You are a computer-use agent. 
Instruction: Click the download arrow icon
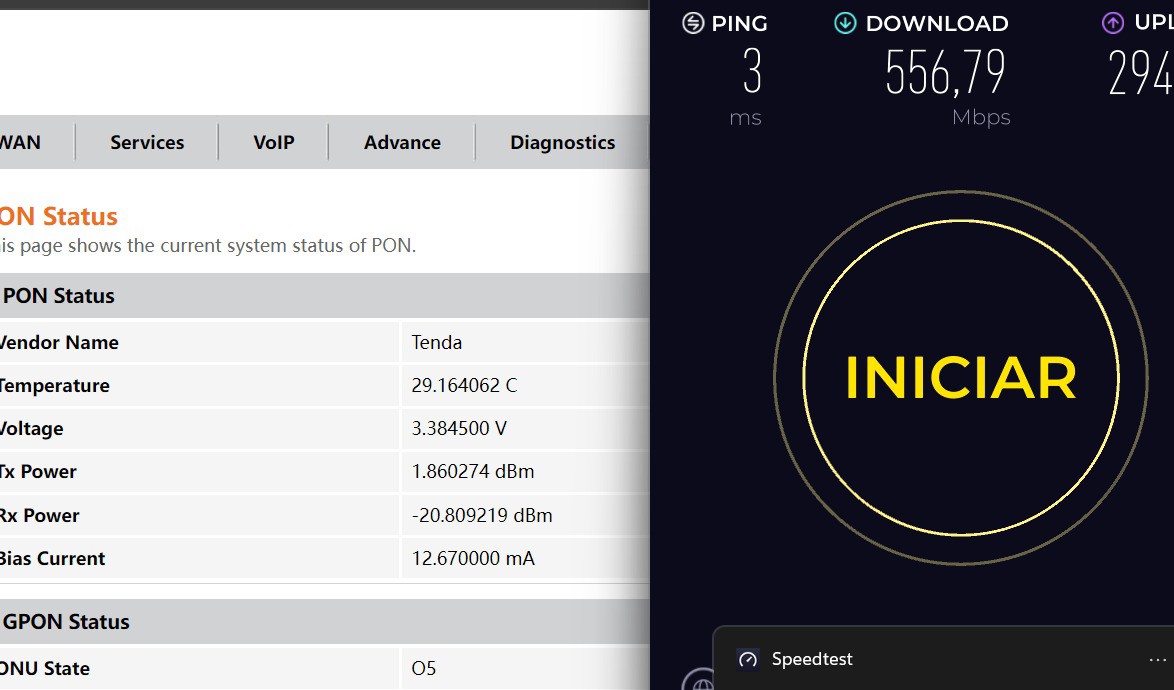[845, 23]
